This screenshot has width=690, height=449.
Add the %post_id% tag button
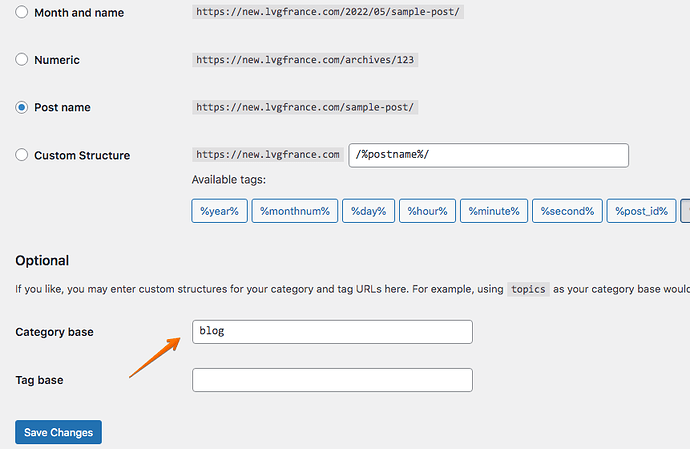tap(641, 211)
